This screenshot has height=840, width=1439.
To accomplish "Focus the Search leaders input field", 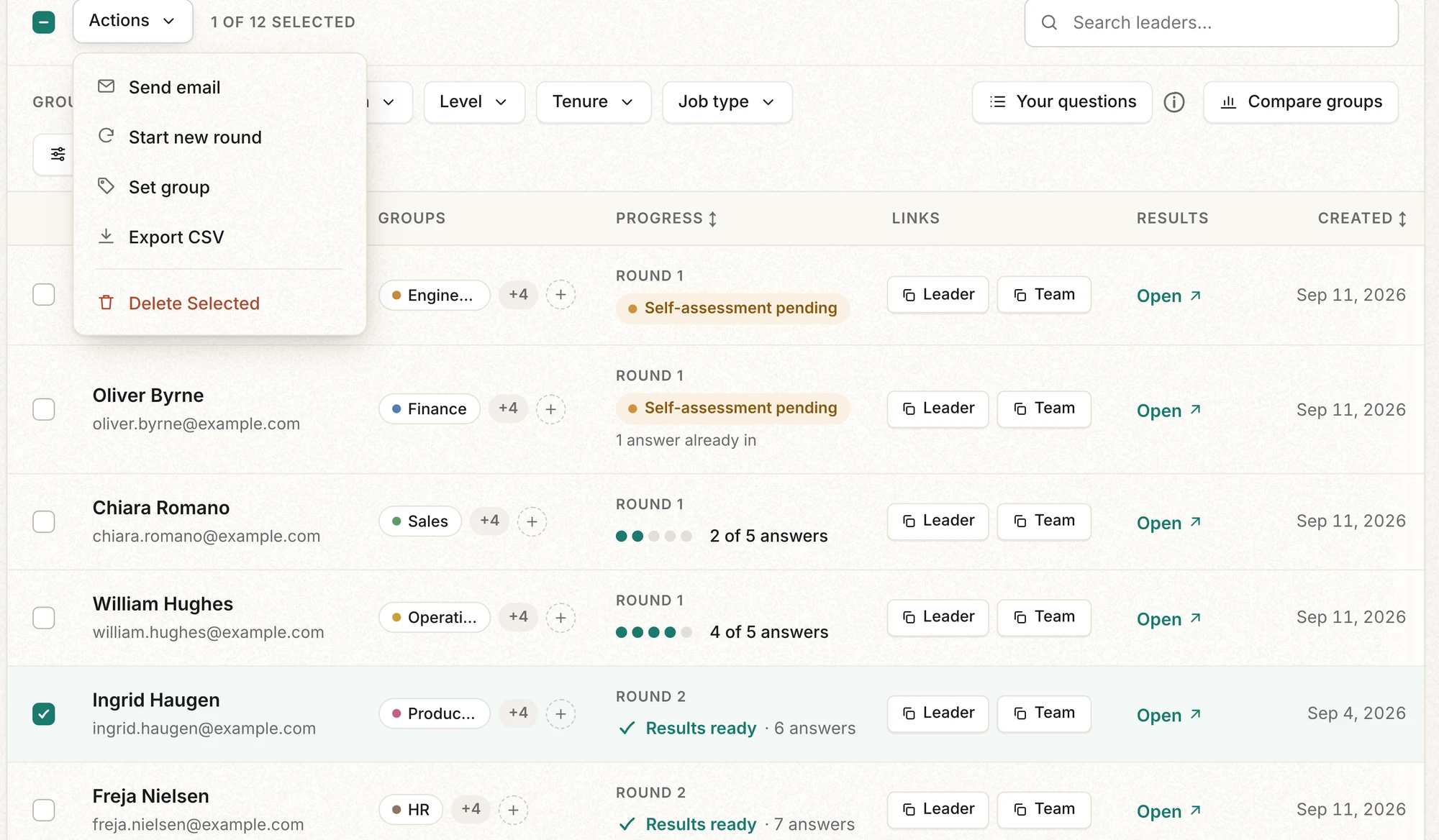I will 1212,23.
